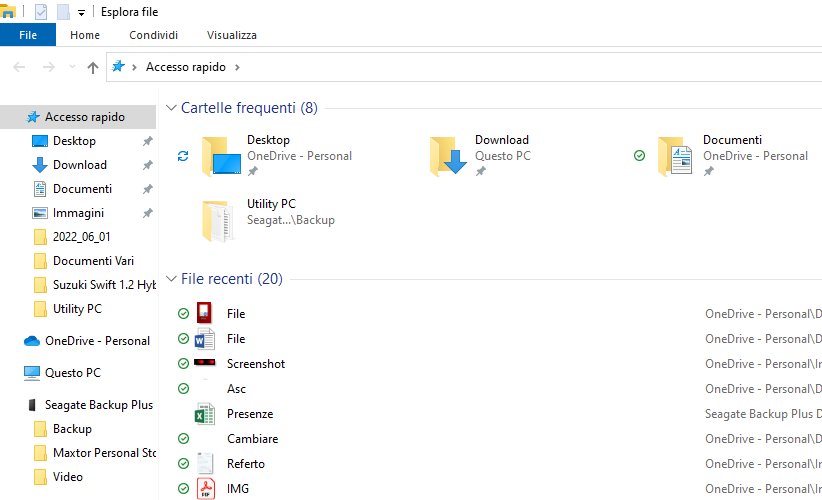Open the recent locations dropdown arrow
Image resolution: width=822 pixels, height=500 pixels.
click(72, 67)
